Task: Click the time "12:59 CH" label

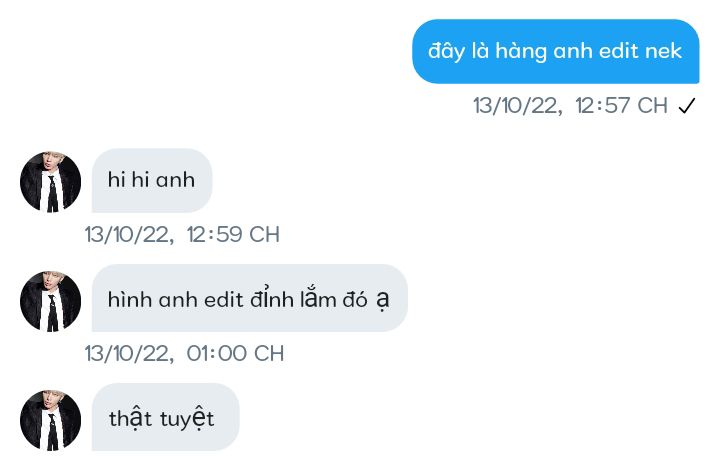Action: pos(233,234)
